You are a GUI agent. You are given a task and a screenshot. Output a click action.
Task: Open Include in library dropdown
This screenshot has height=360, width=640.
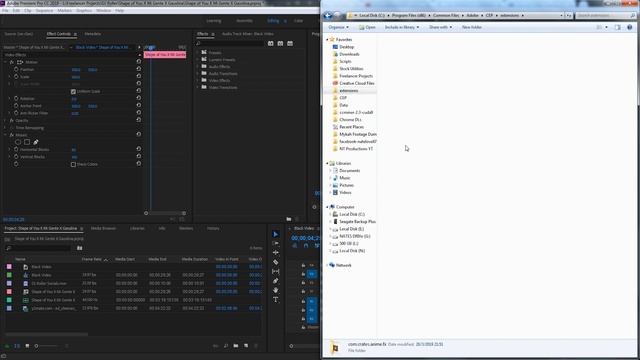click(x=402, y=27)
